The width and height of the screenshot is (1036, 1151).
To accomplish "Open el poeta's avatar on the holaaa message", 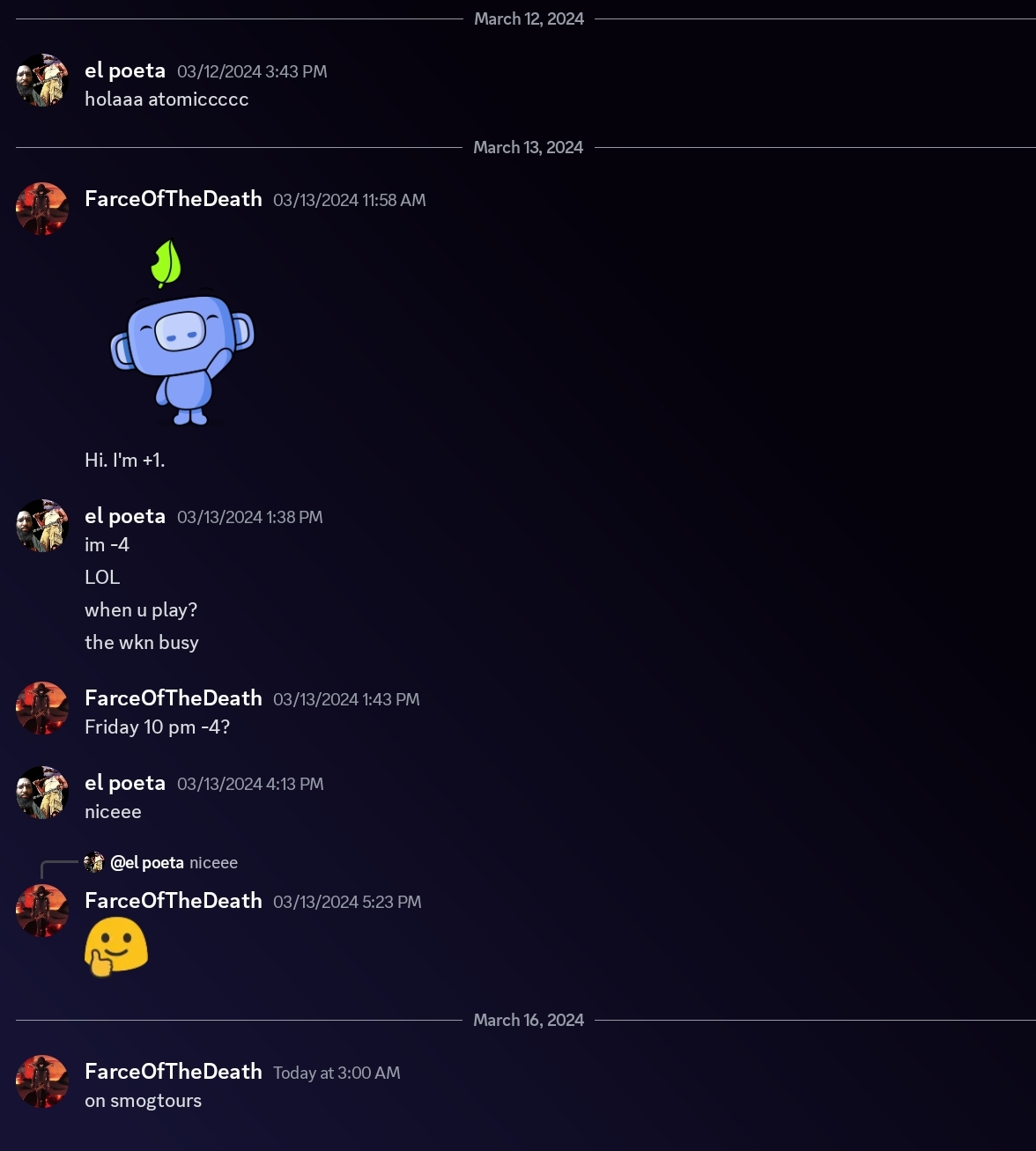I will click(42, 80).
